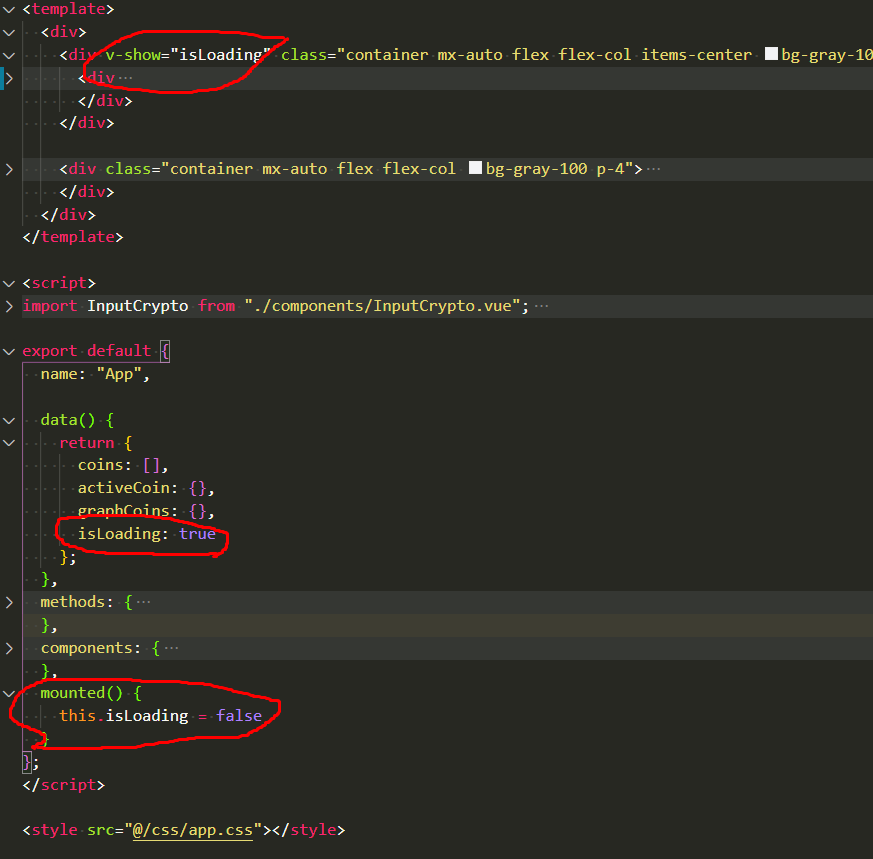Click the graphCoins property
The width and height of the screenshot is (873, 859).
(124, 511)
